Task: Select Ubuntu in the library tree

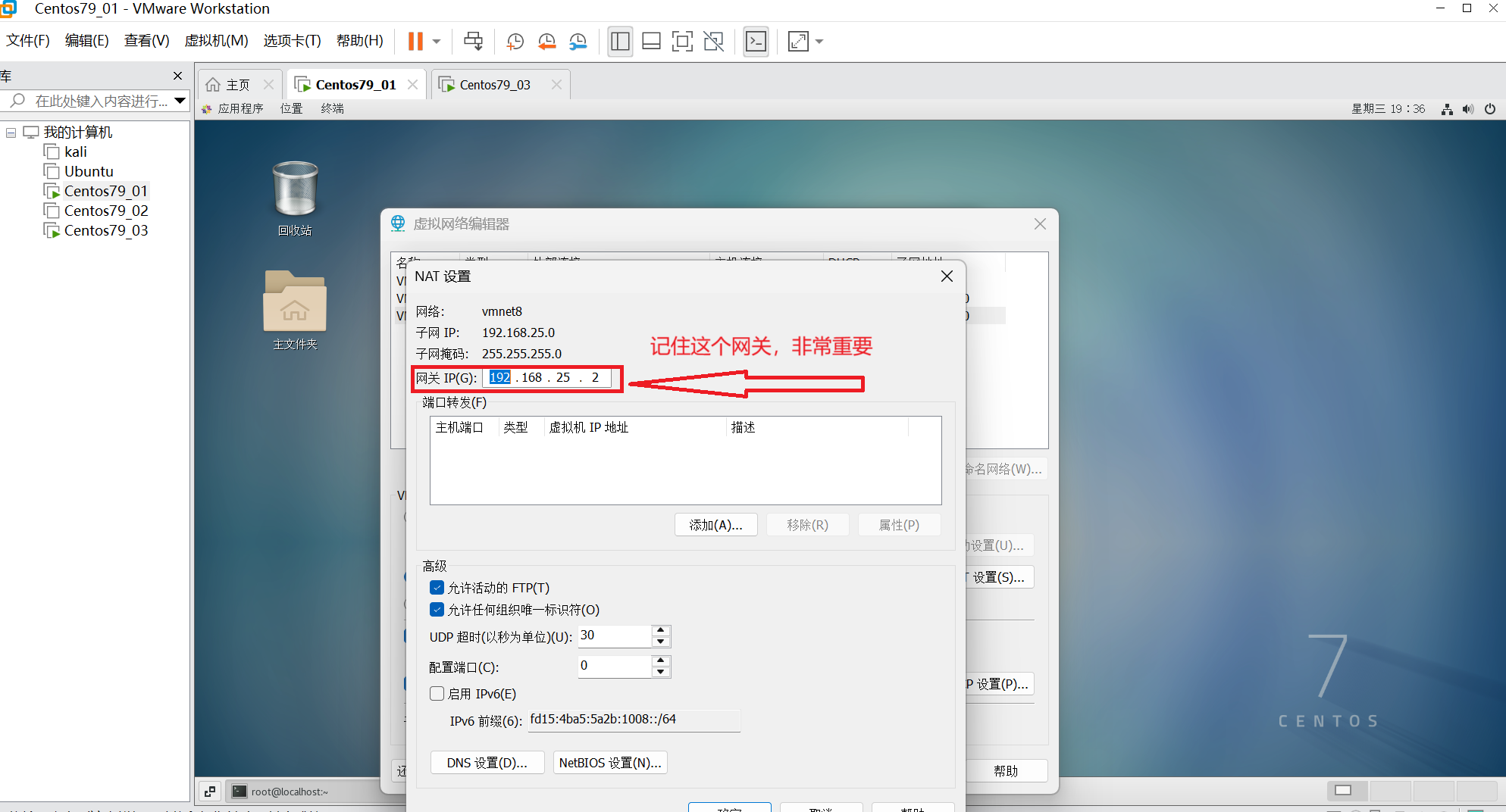Action: click(x=88, y=171)
